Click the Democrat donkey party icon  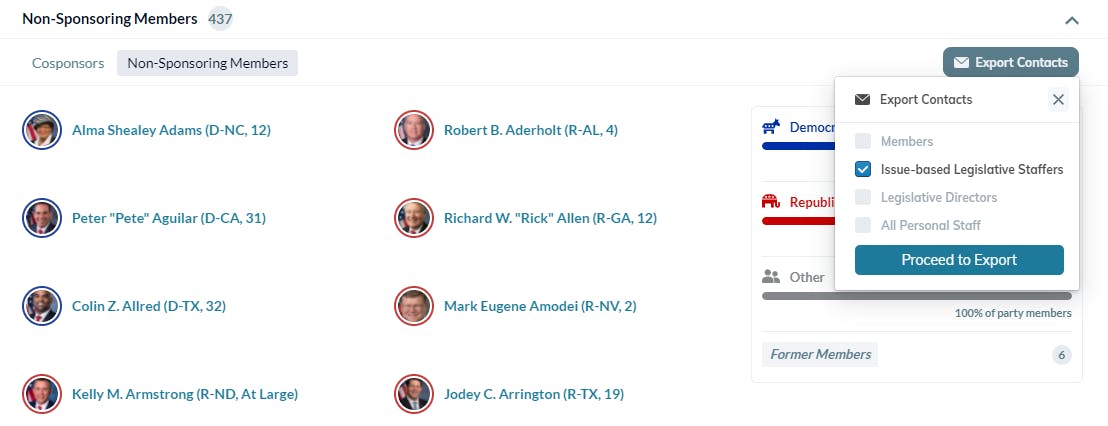pos(771,127)
